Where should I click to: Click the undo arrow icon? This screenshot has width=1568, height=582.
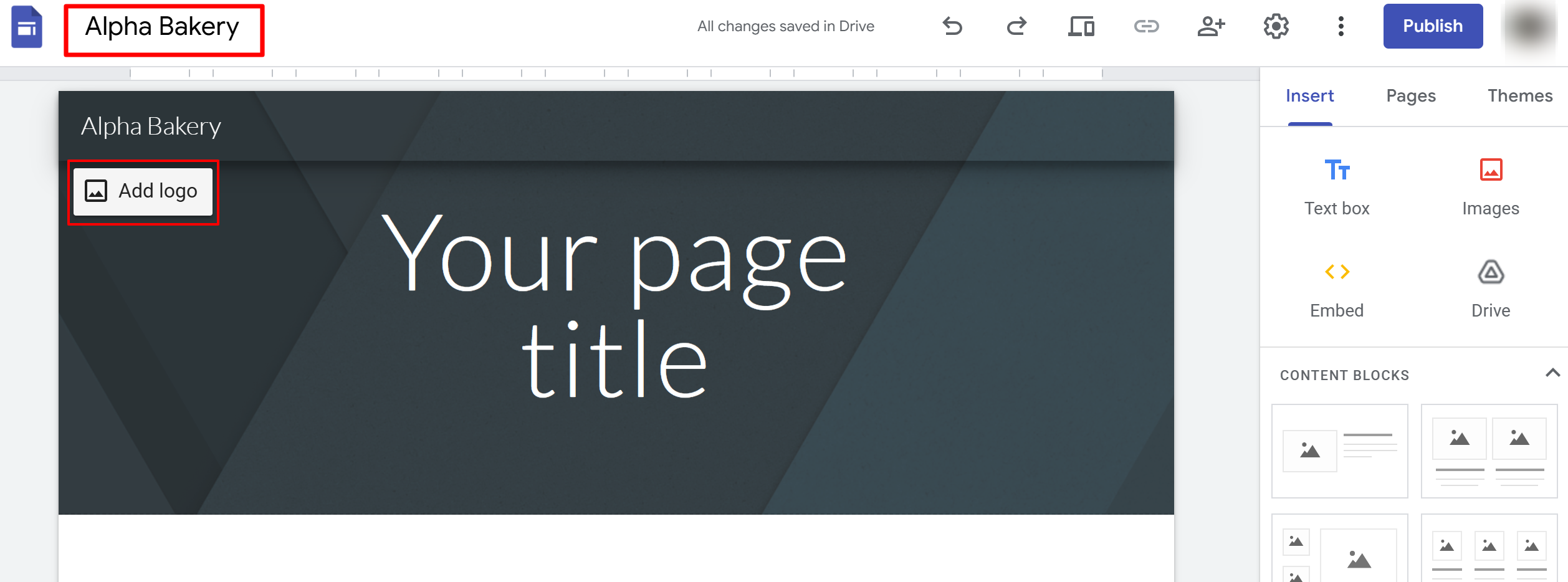(x=952, y=26)
